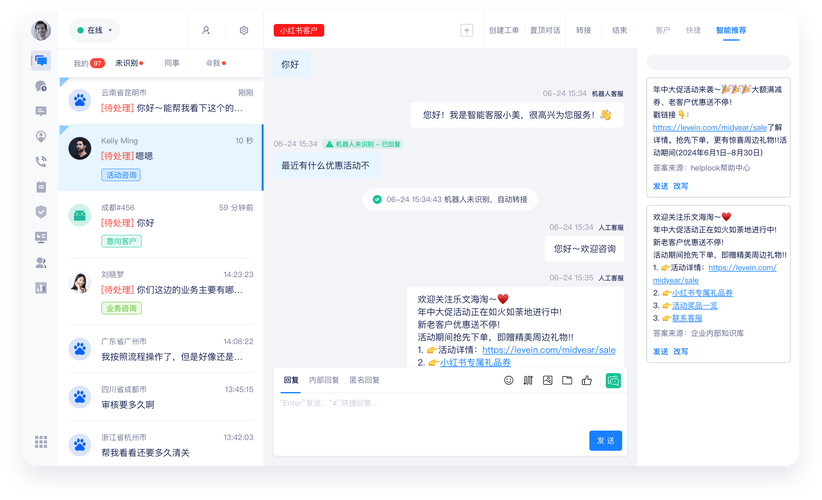The image size is (822, 500).
Task: Click the shield icon in left sidebar
Action: pyautogui.click(x=41, y=211)
